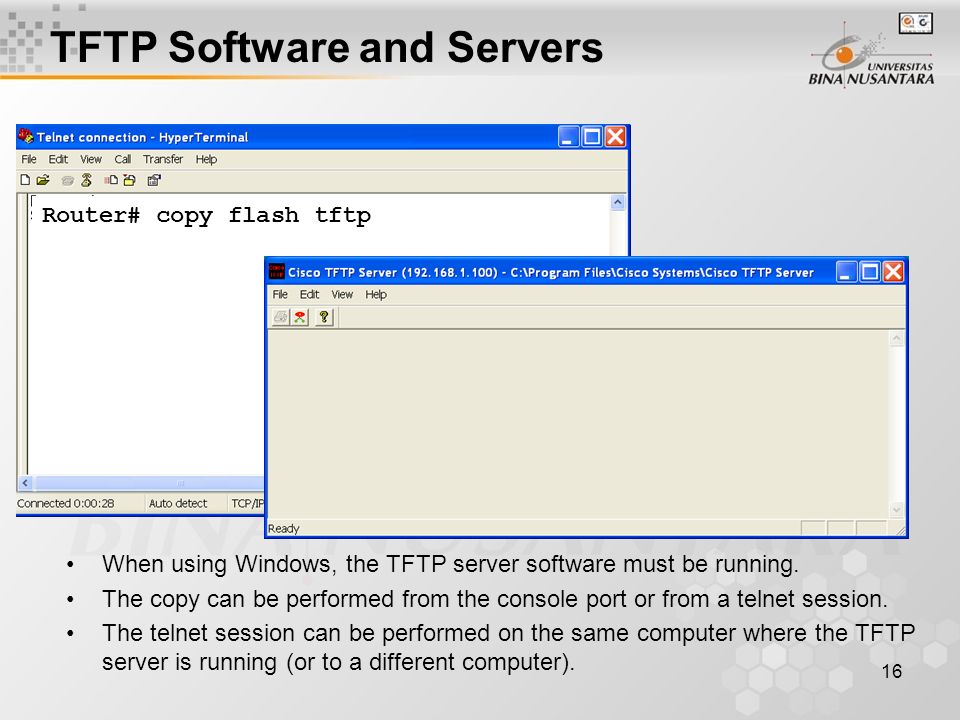Click the HyperTerminal horizontal scrollbar thumb
960x720 pixels.
[x=149, y=483]
